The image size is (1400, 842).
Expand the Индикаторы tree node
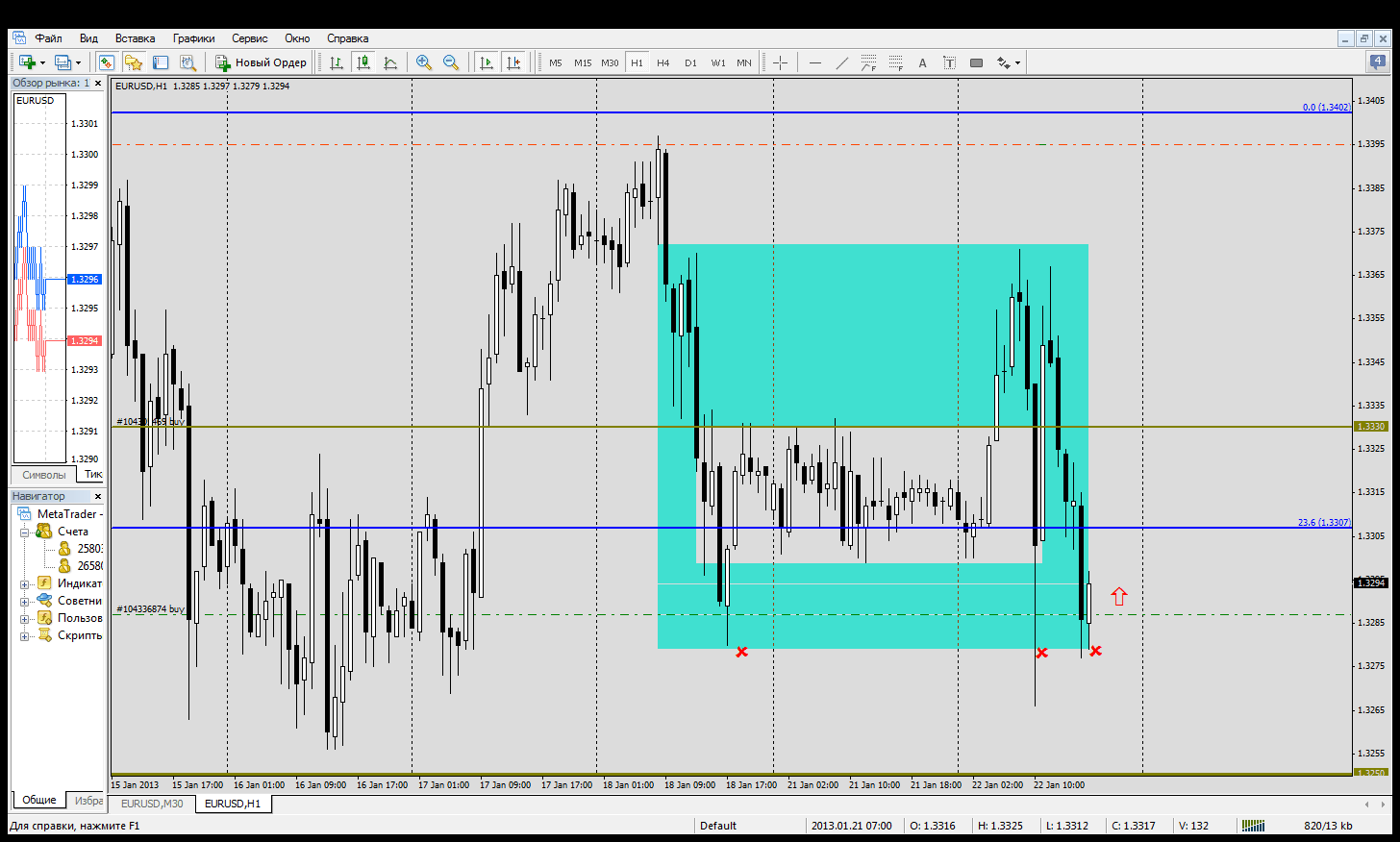pyautogui.click(x=24, y=583)
